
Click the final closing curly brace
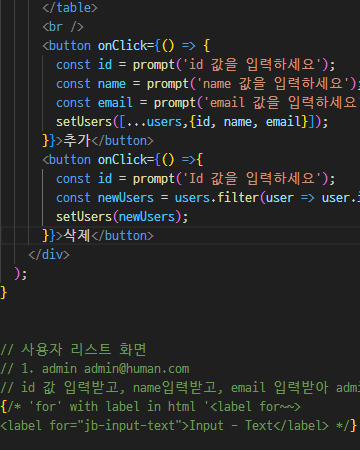point(4,293)
